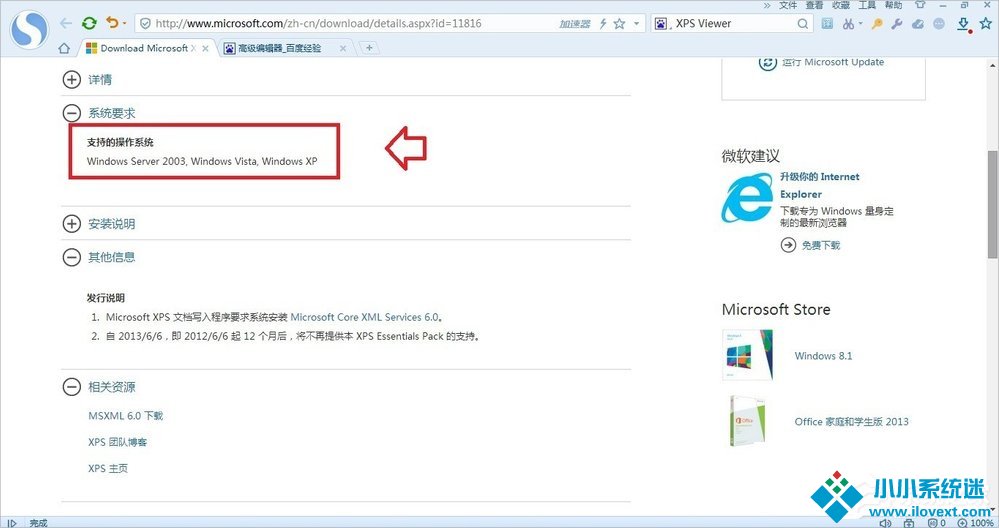999x528 pixels.
Task: Open the 查看 menu
Action: (x=814, y=5)
